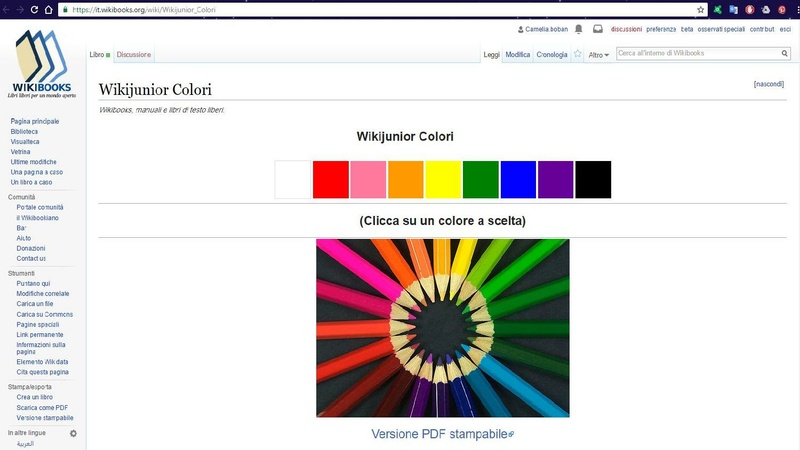The width and height of the screenshot is (800, 450).
Task: Select the orange color swatch
Action: click(406, 180)
